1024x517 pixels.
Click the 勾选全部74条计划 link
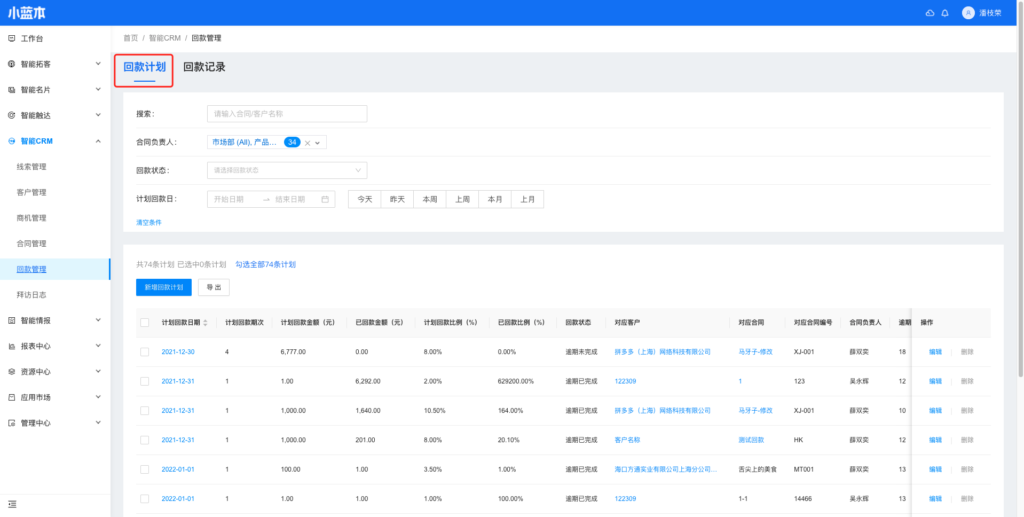coord(265,265)
